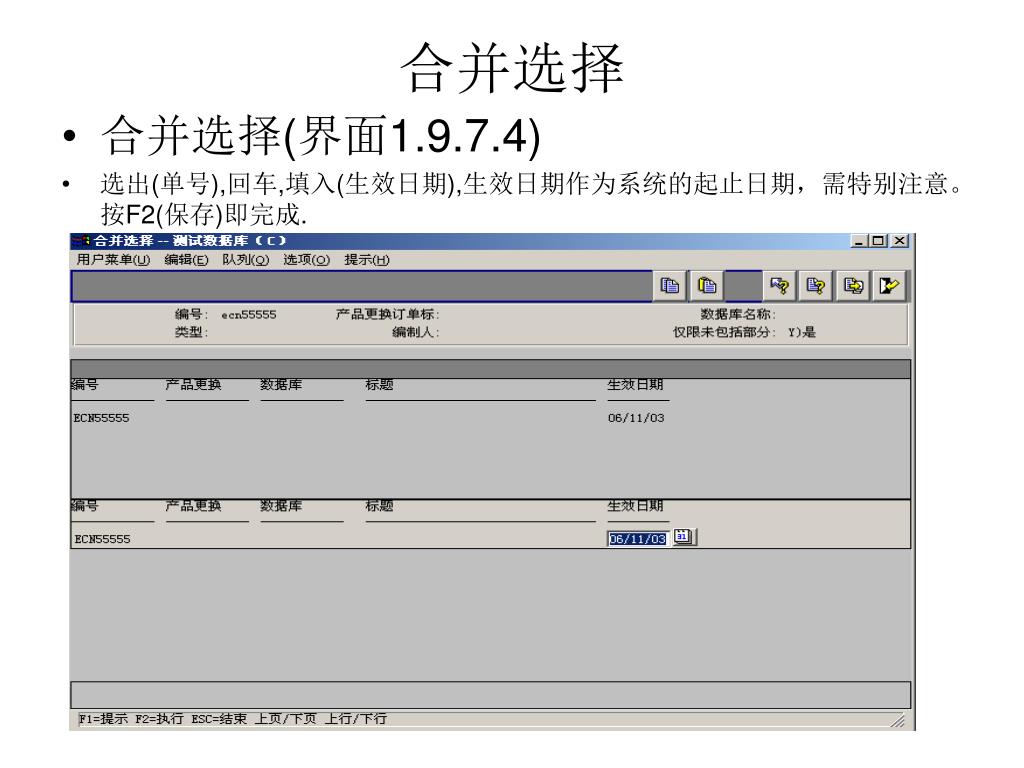Select ECN55555 in the lower frame

tap(102, 539)
